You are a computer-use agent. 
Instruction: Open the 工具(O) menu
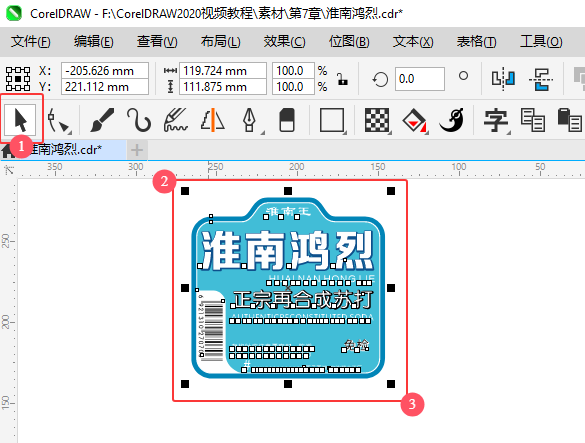point(541,41)
